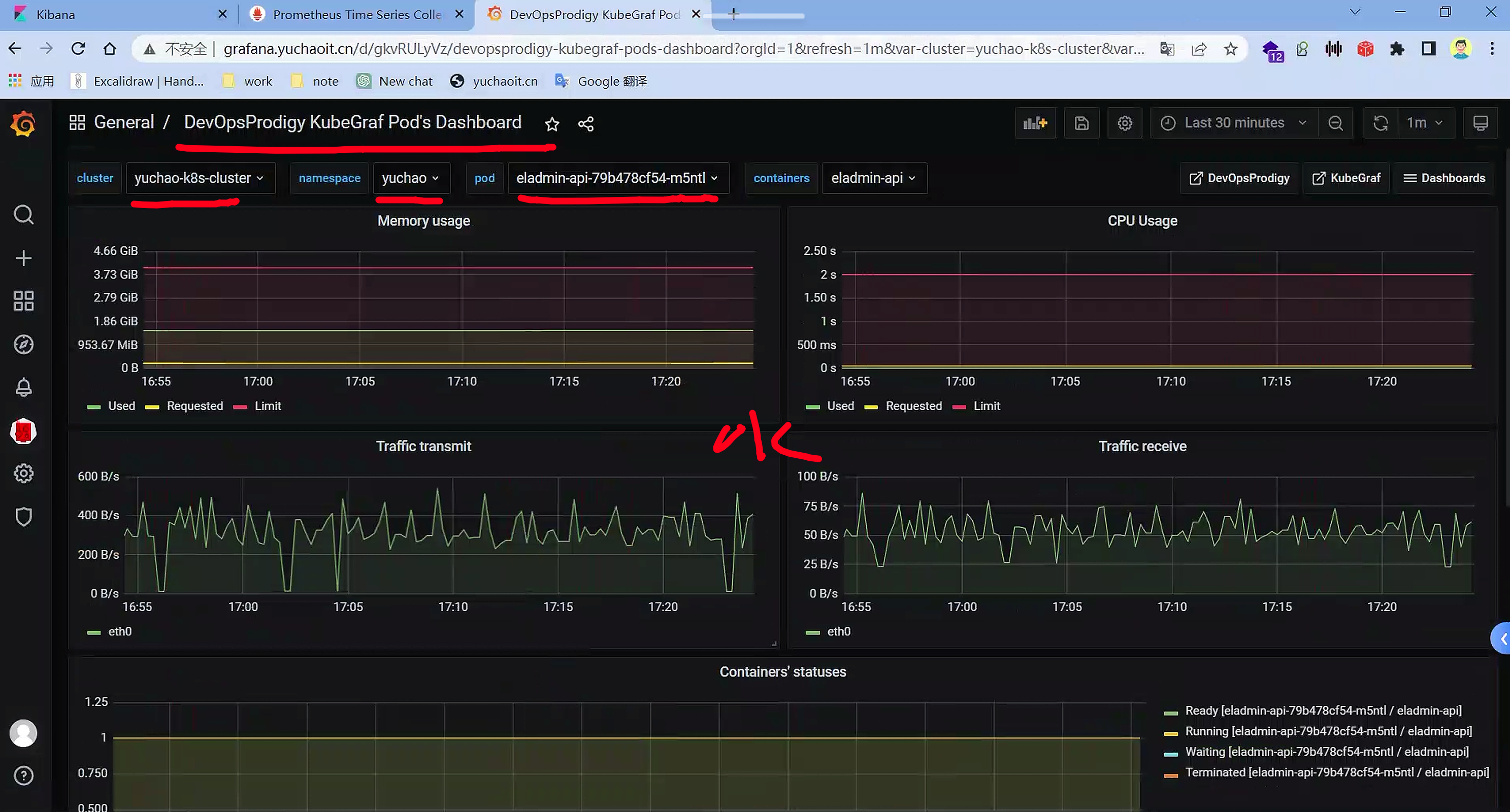Open the Dashboards list button

click(x=1445, y=178)
